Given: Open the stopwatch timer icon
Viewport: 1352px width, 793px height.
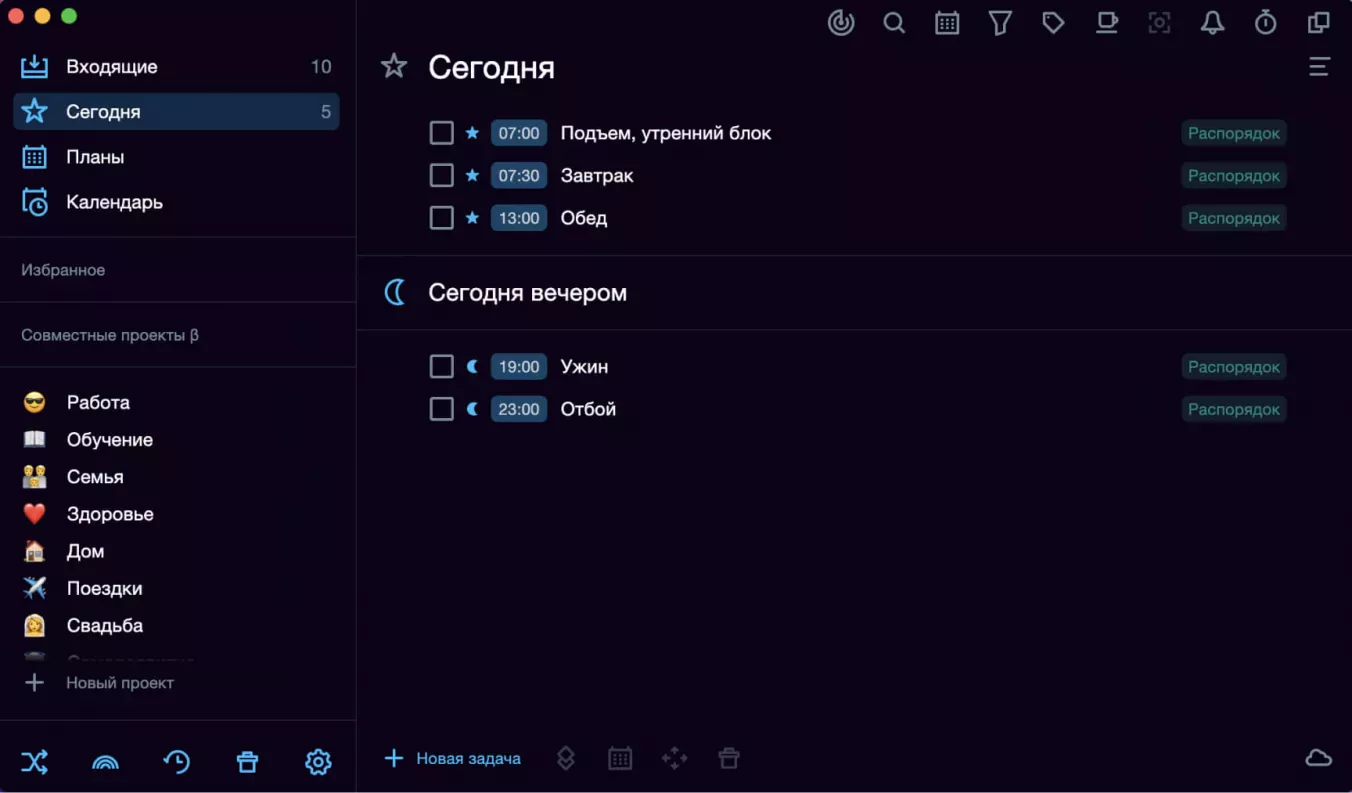Looking at the screenshot, I should 1266,23.
